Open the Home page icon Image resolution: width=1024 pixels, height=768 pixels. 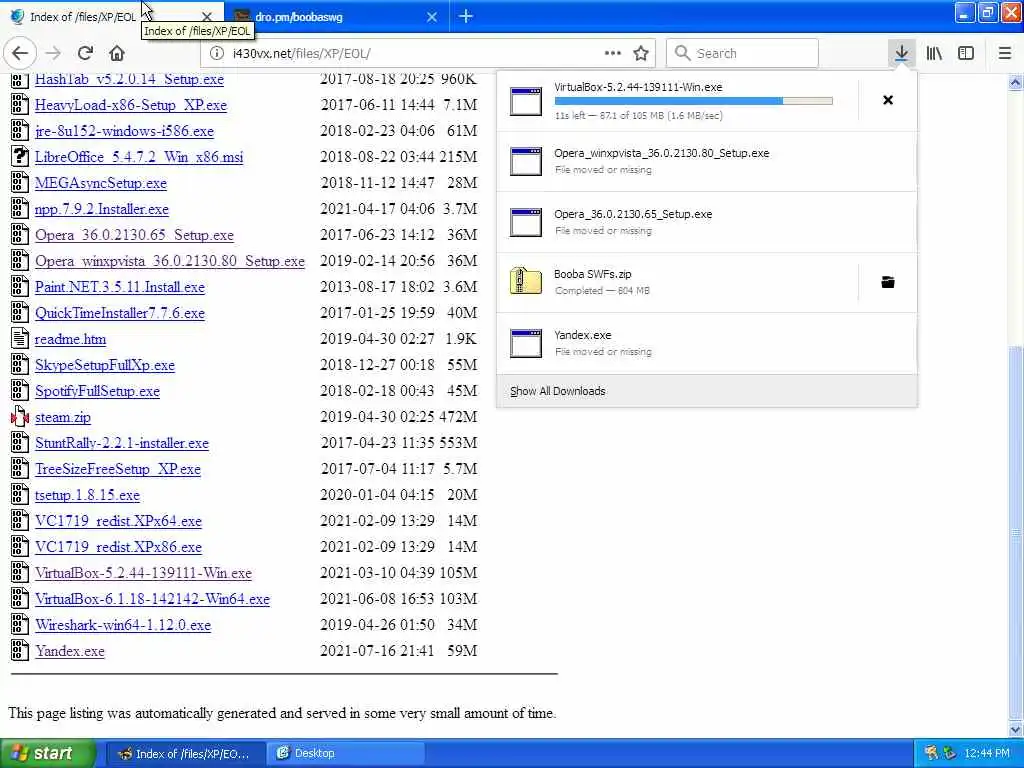tap(117, 54)
